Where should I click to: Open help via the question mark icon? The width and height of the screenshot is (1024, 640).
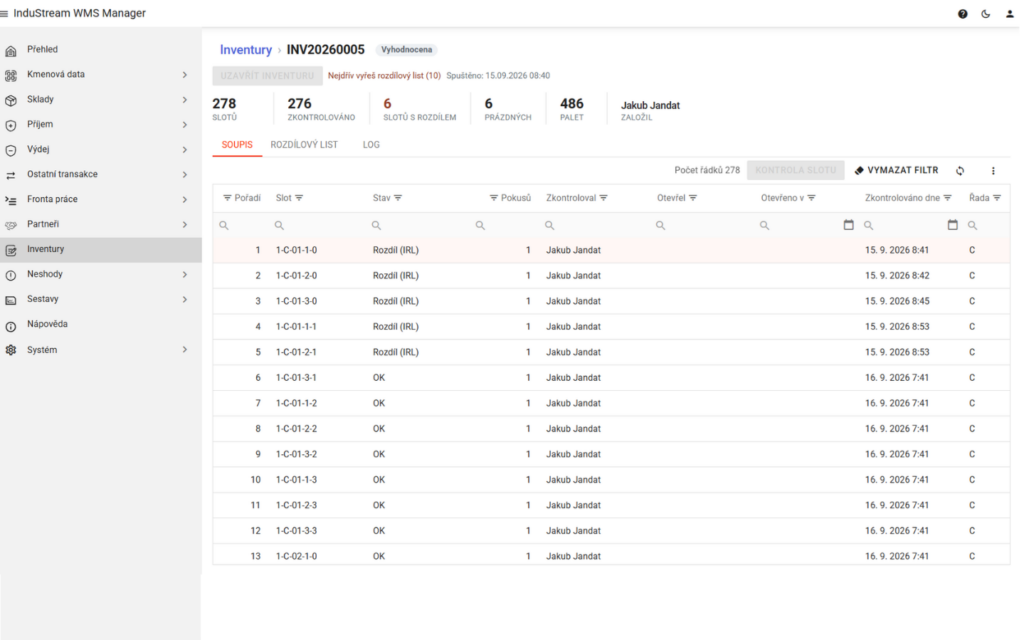coord(963,14)
